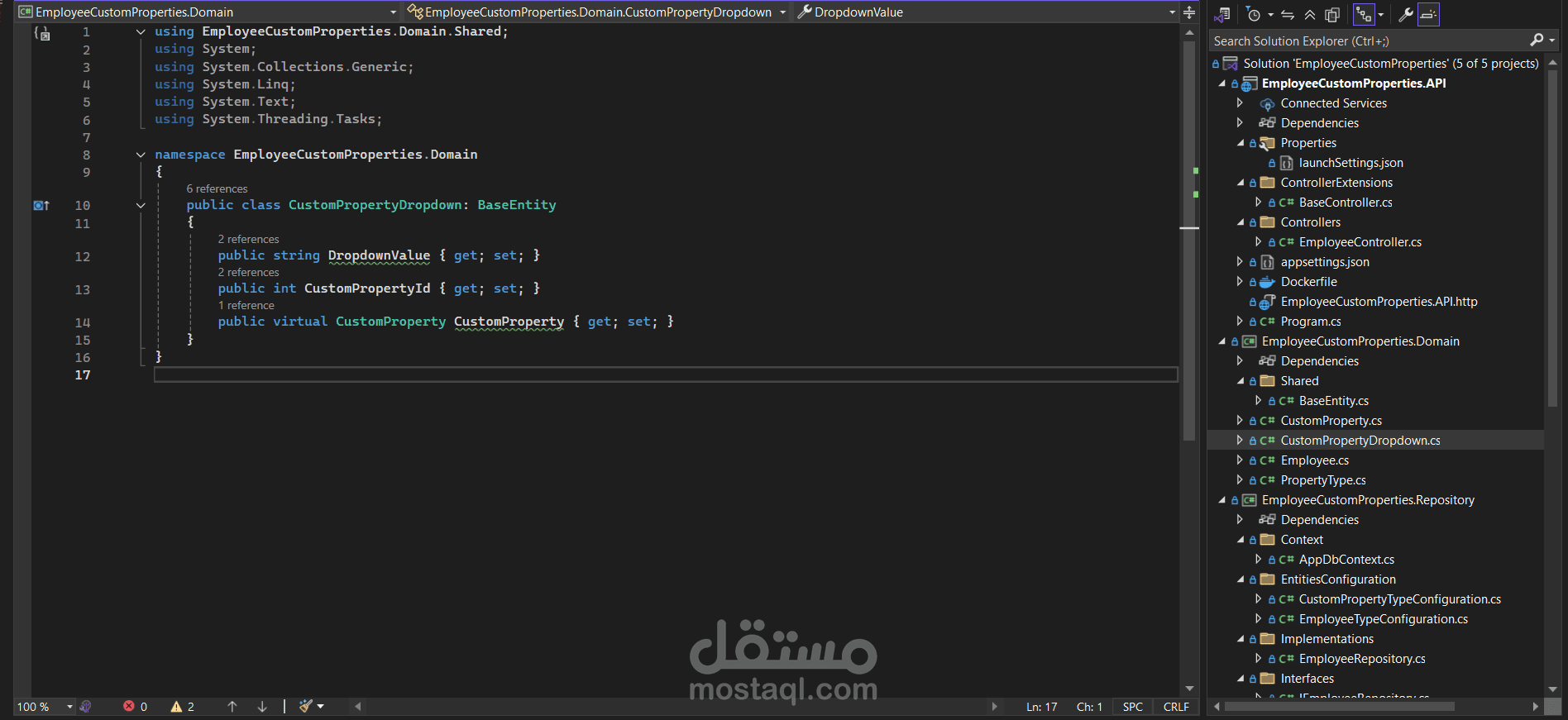Click the BaseEntity type name in code
Screen dimensions: 1568x720
point(517,205)
